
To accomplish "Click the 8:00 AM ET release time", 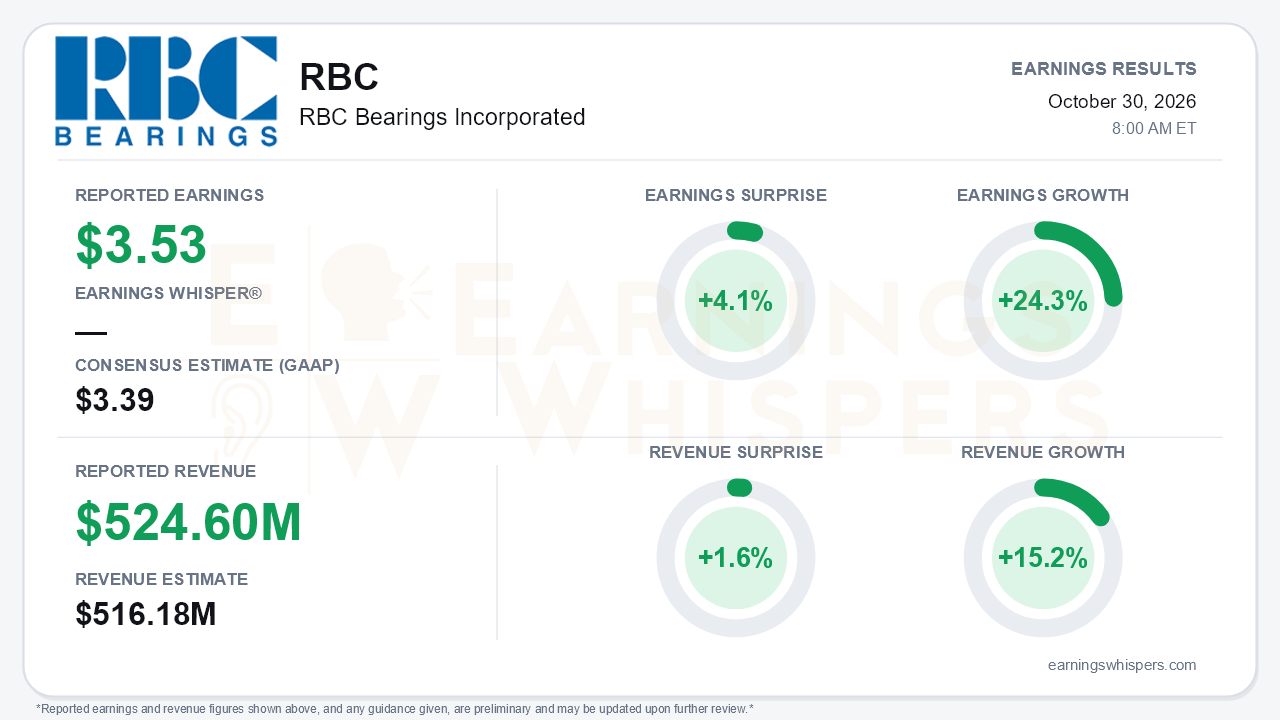I will point(1154,129).
